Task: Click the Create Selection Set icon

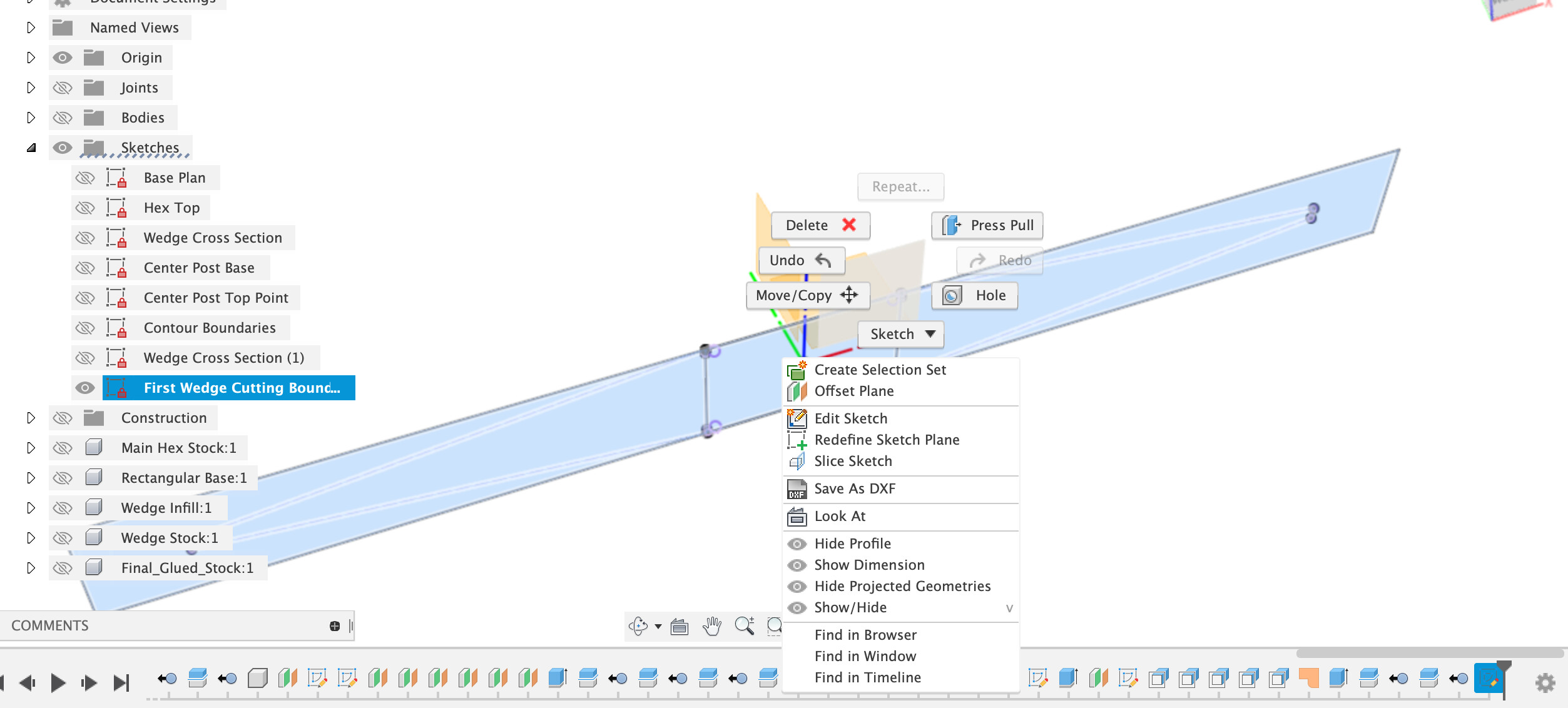Action: (797, 370)
